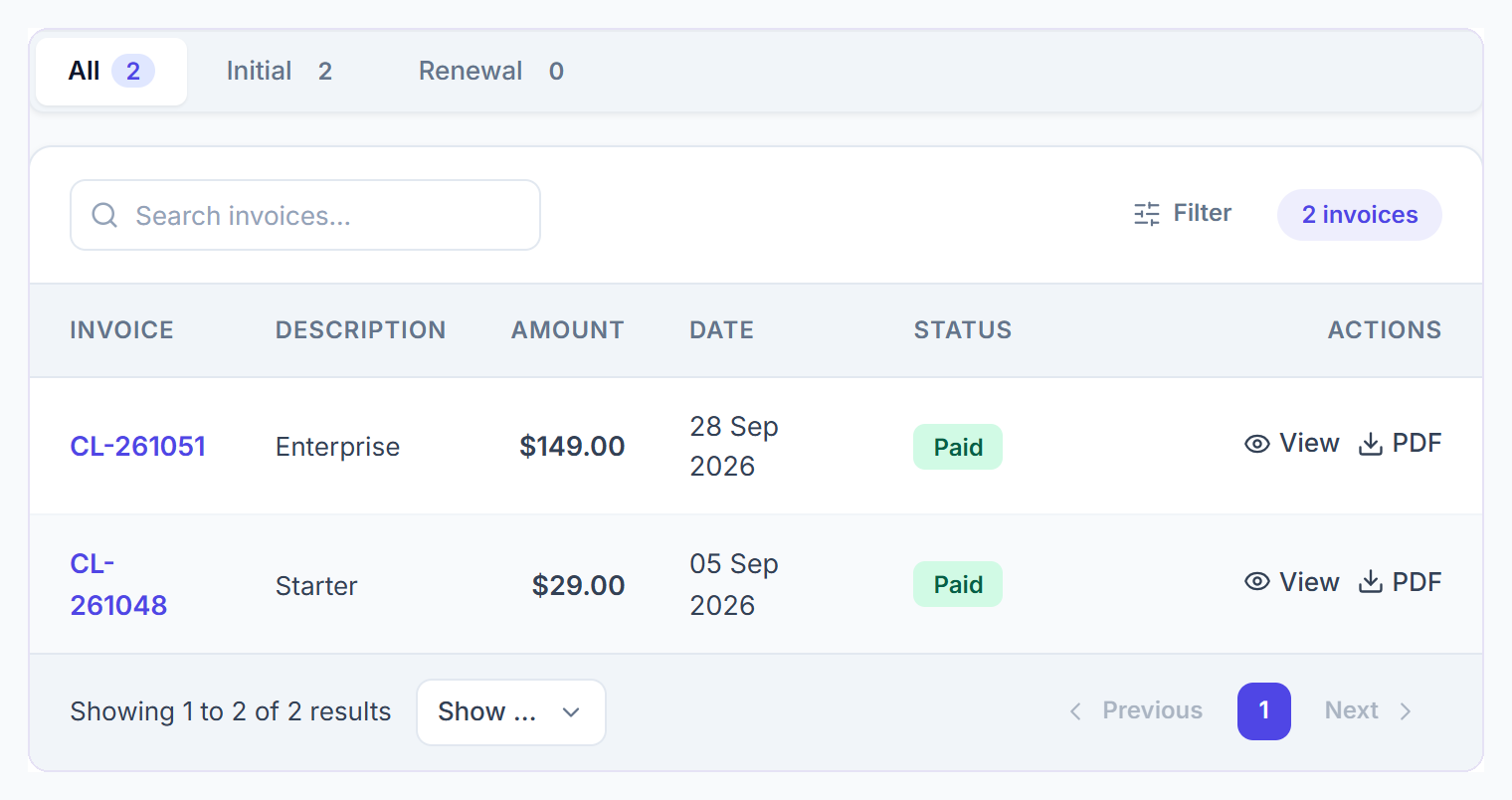Click the Starter description cell

pyautogui.click(x=316, y=586)
